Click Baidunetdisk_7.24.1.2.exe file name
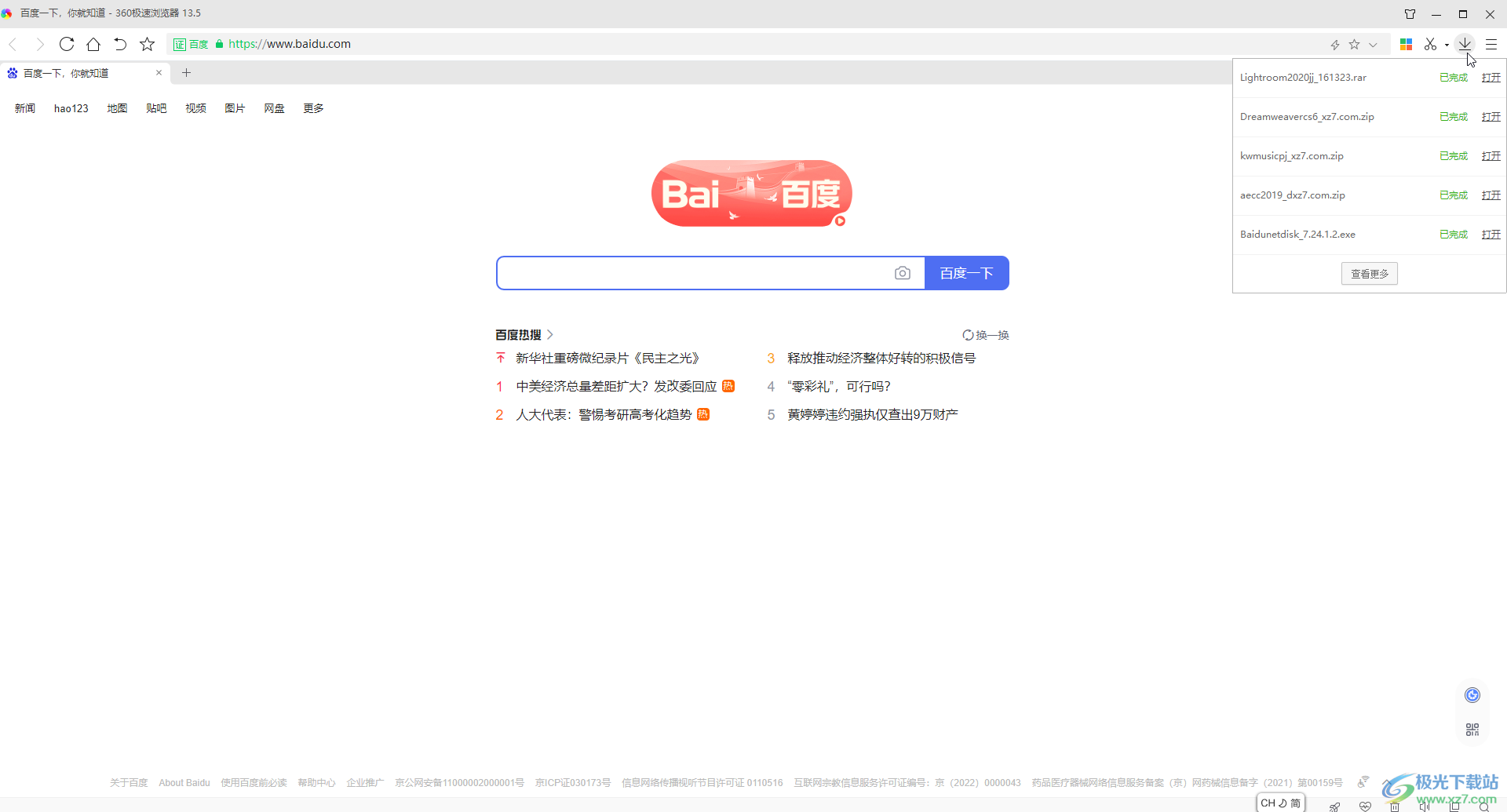This screenshot has height=812, width=1507. click(1297, 235)
